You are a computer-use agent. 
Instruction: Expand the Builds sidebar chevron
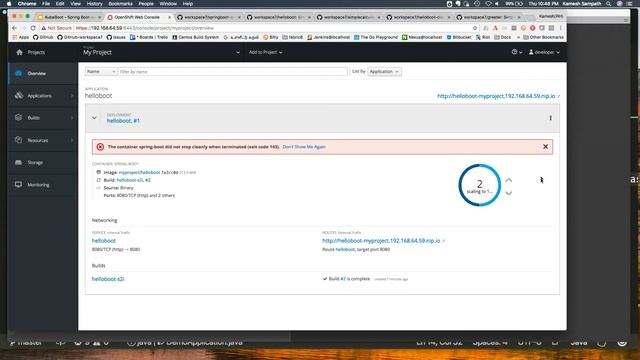pos(72,118)
